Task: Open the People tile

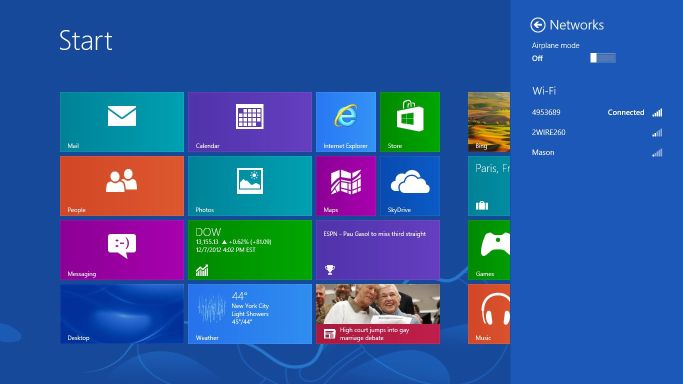Action: click(122, 186)
